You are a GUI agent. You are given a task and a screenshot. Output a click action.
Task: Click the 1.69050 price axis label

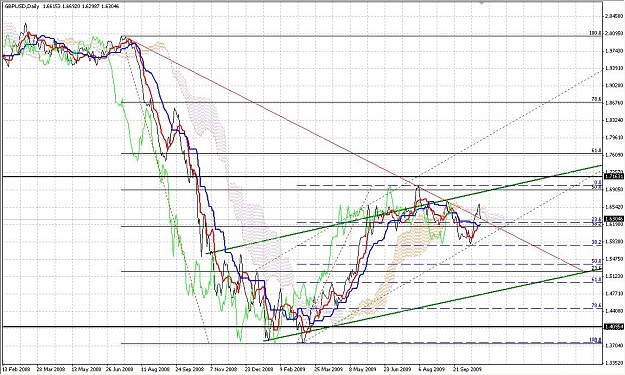(x=614, y=189)
